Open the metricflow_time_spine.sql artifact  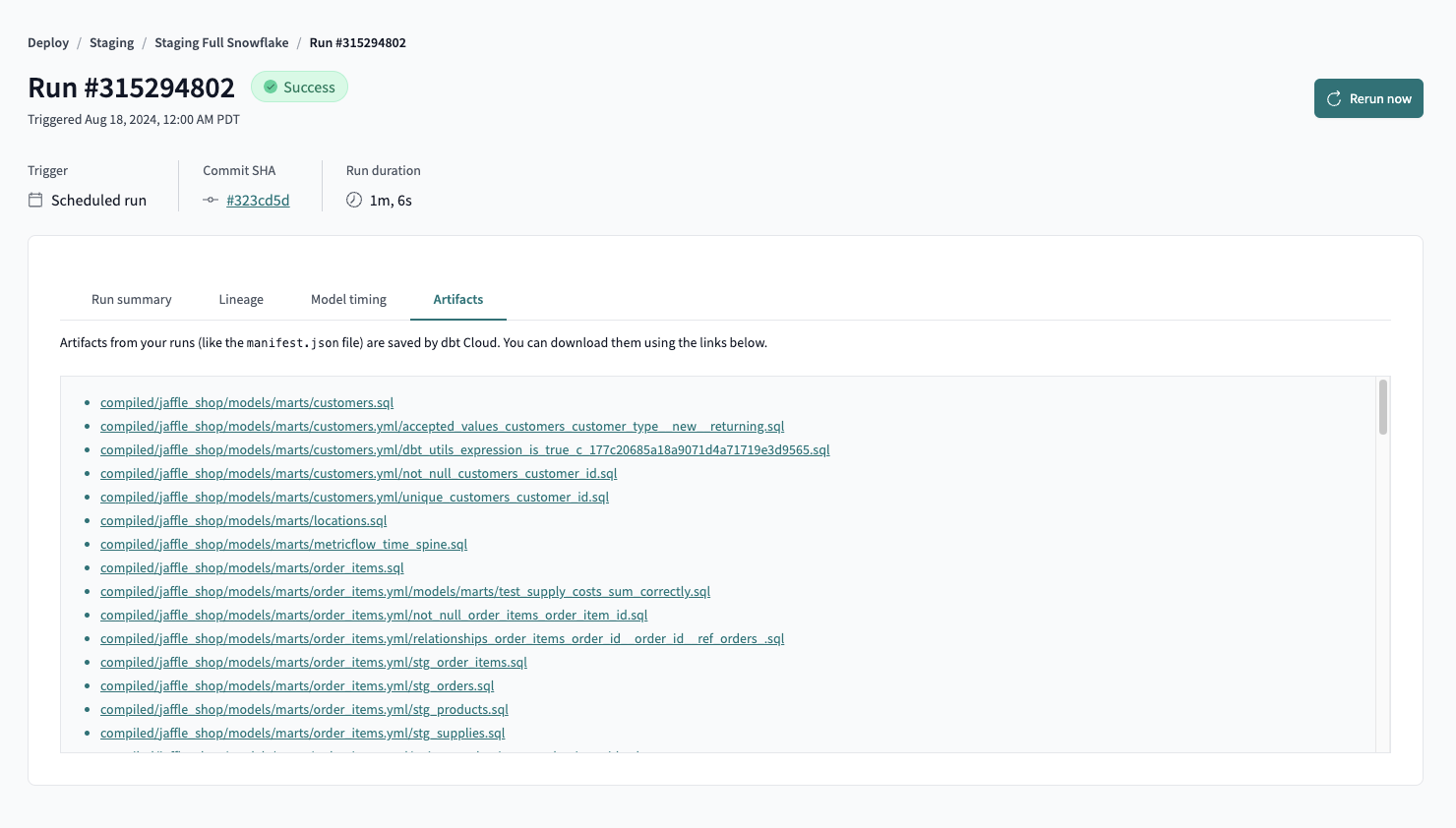[283, 544]
